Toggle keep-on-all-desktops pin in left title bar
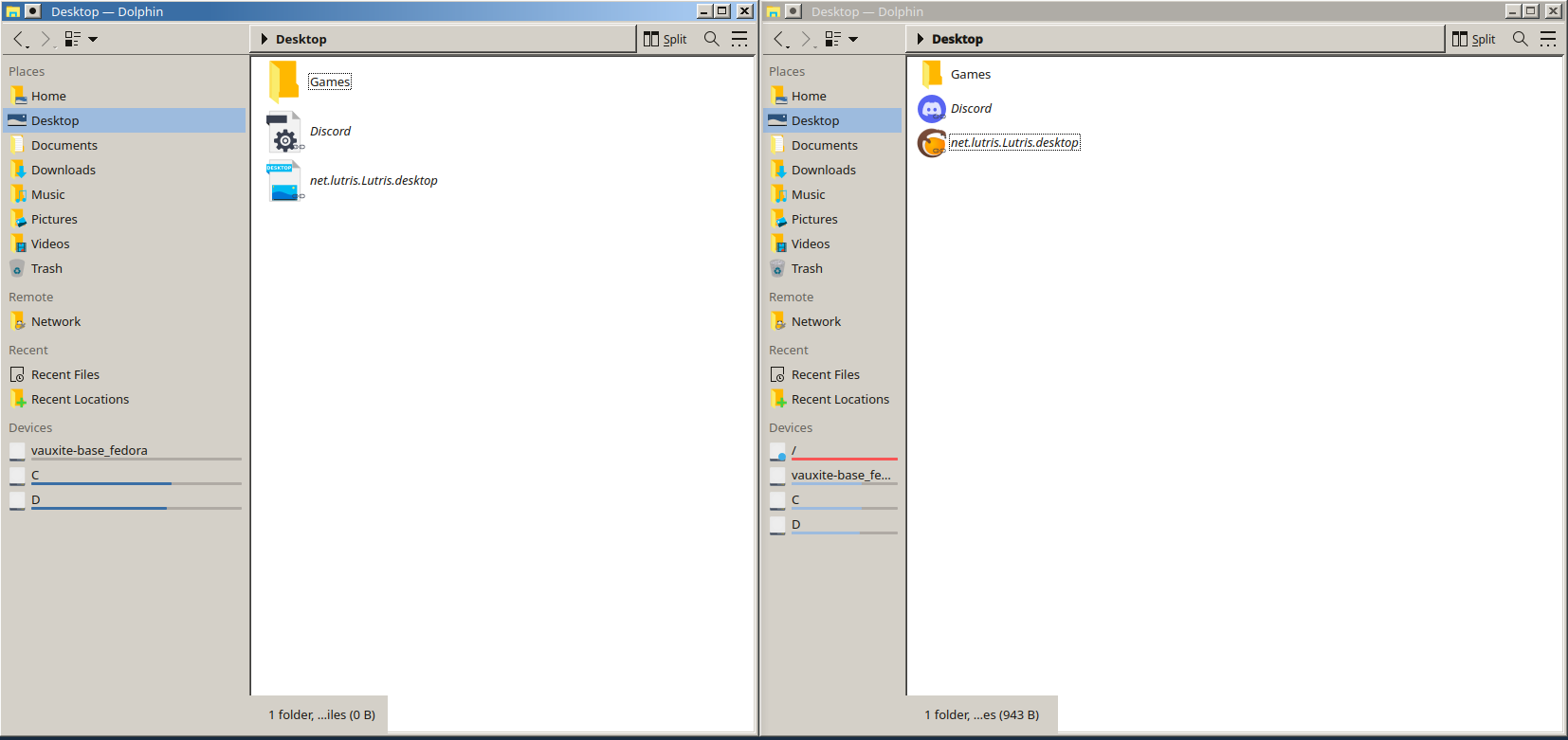 click(x=32, y=11)
